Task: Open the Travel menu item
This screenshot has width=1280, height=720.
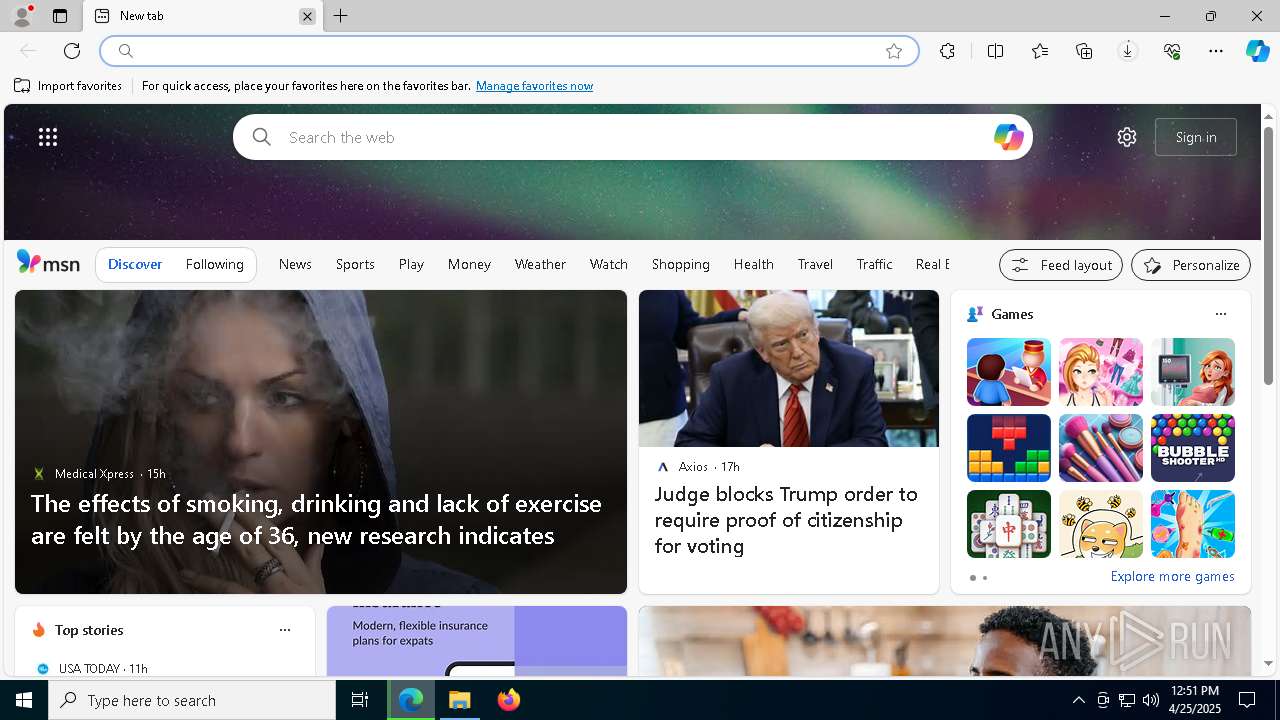Action: 815,264
